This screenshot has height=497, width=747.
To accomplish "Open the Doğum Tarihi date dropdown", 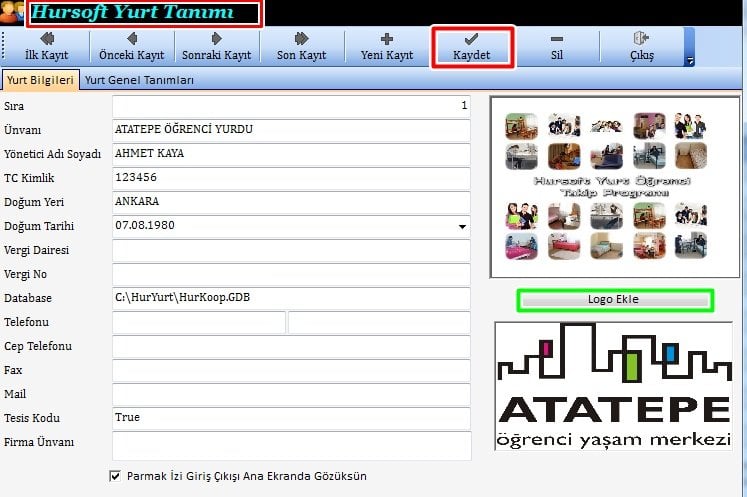I will tap(462, 226).
